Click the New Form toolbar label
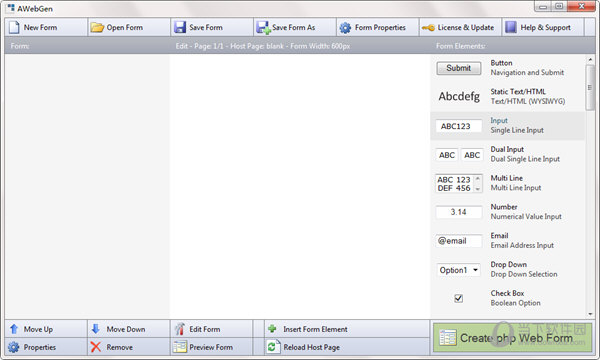The image size is (600, 360). [x=40, y=28]
